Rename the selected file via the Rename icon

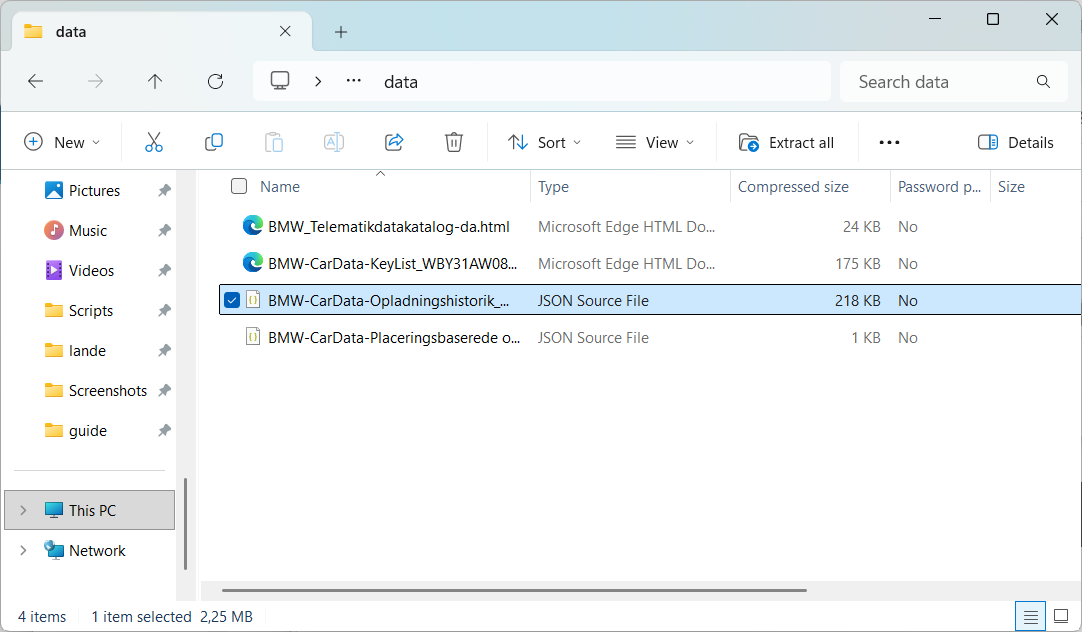point(334,142)
